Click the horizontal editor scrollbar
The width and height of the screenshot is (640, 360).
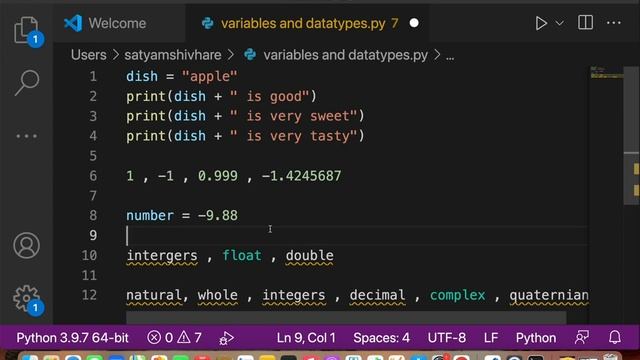pyautogui.click(x=346, y=318)
